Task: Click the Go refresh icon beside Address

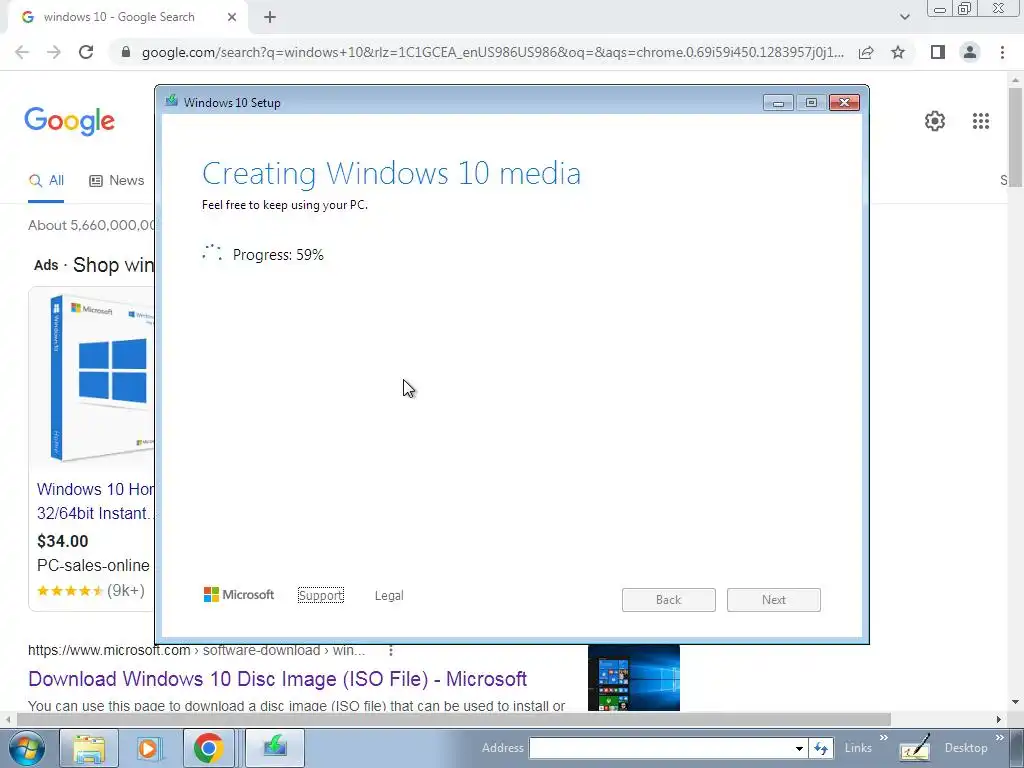Action: (x=821, y=748)
